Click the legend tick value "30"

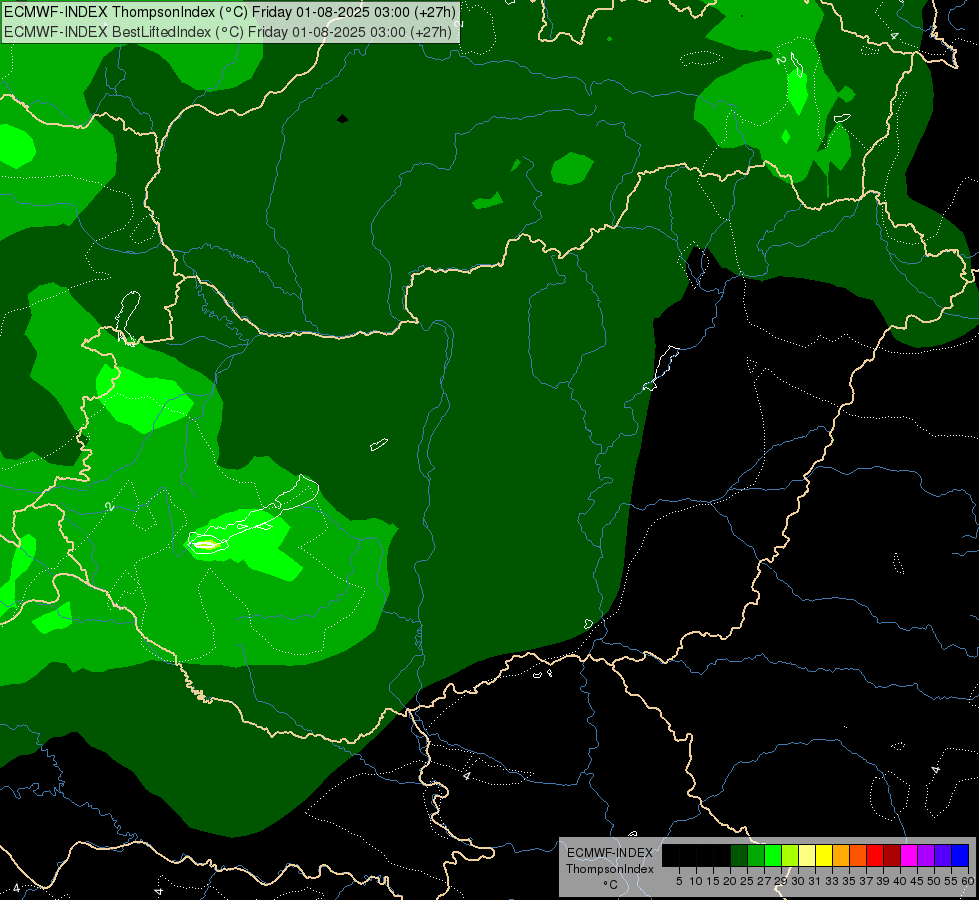pos(798,881)
